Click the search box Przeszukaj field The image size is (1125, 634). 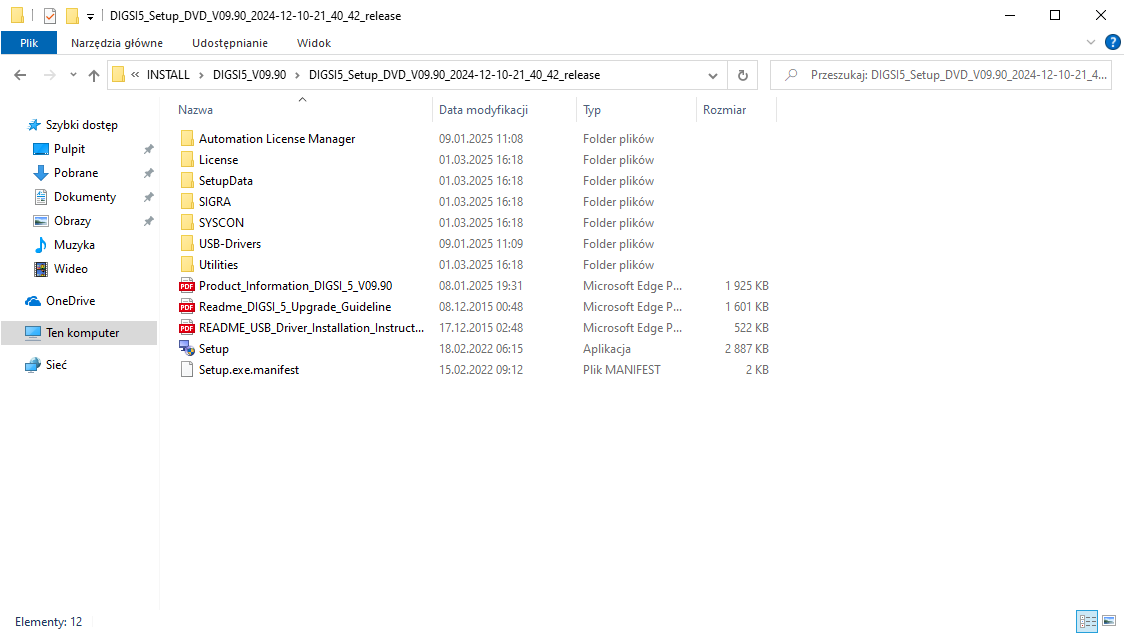click(941, 75)
